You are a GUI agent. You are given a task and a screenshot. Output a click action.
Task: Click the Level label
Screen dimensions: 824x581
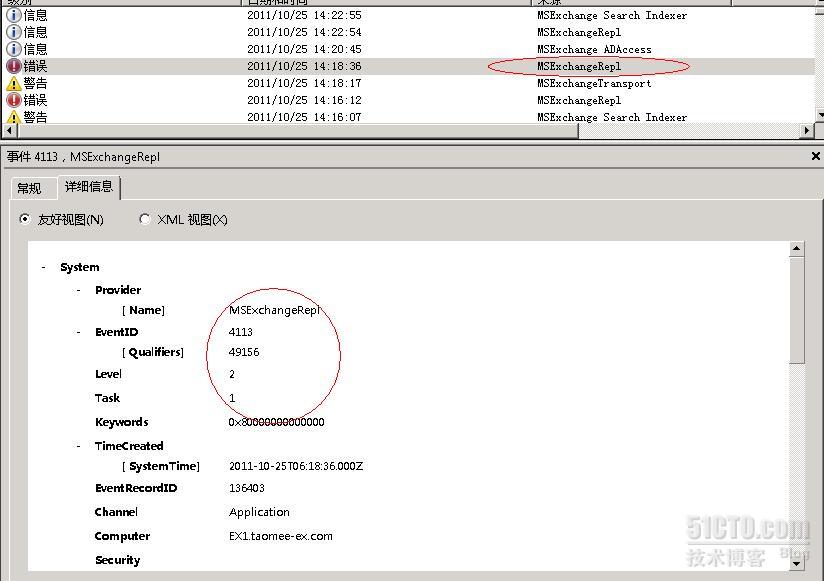coord(108,374)
